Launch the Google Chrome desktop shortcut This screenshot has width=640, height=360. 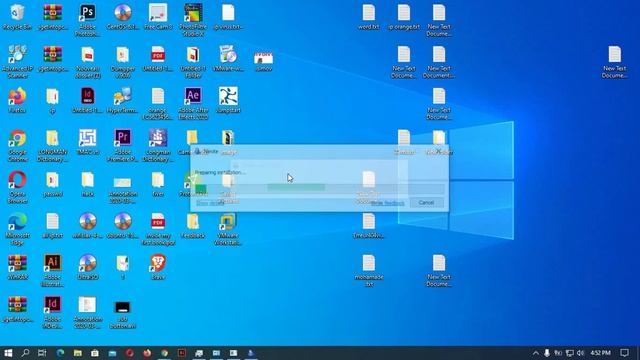[x=17, y=145]
